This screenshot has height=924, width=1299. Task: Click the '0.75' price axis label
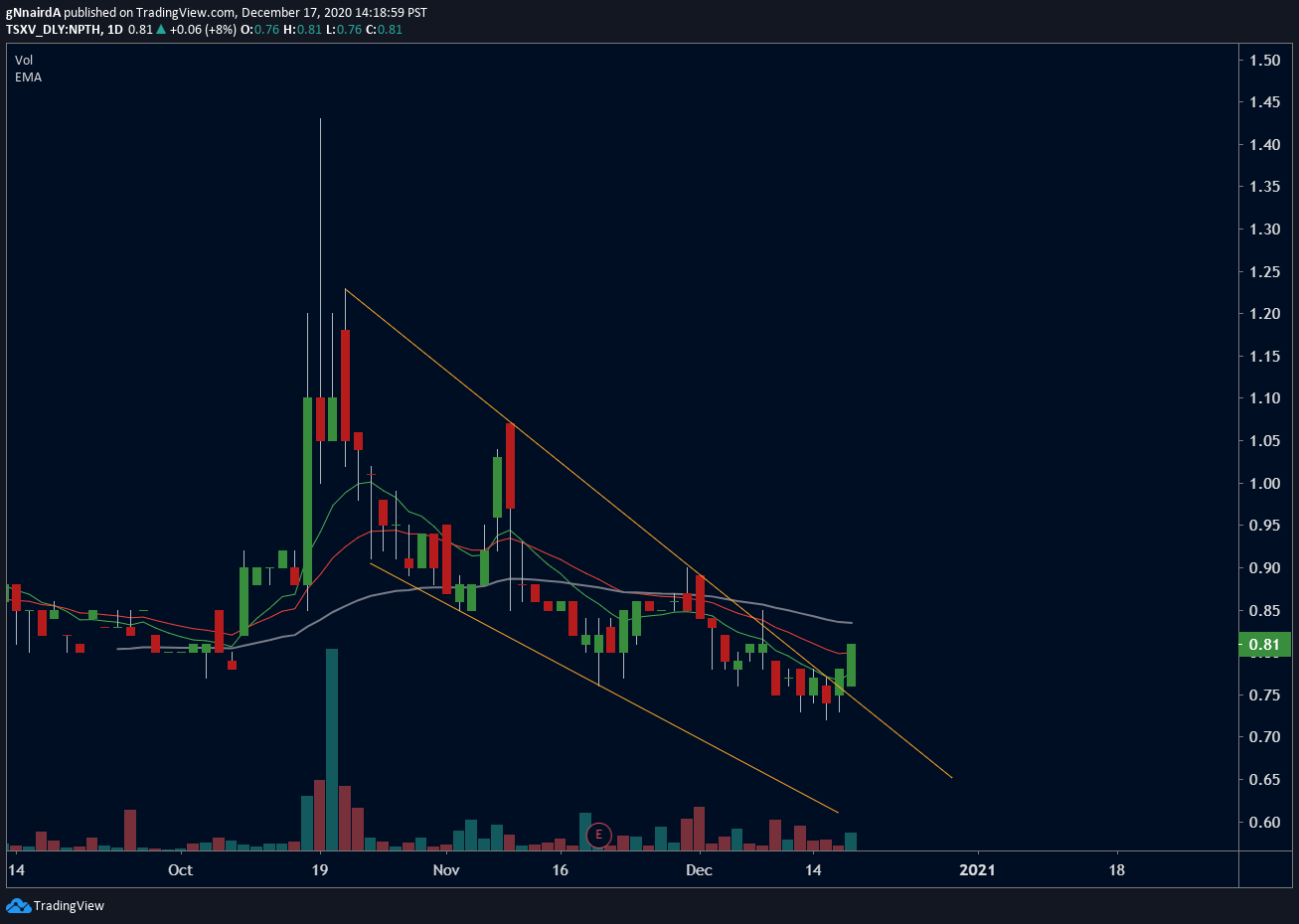[1264, 695]
